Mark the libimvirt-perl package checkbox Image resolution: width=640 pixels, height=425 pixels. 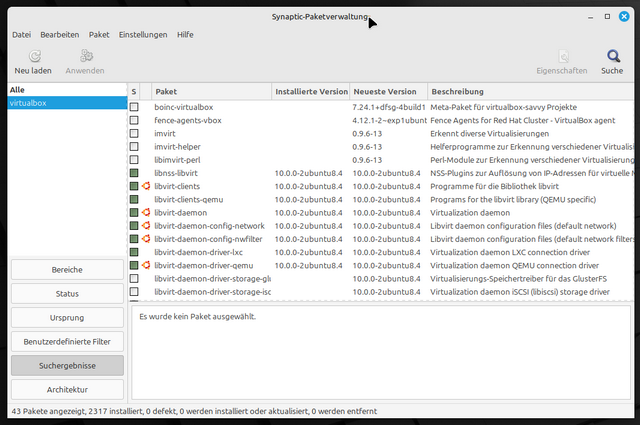coord(134,160)
